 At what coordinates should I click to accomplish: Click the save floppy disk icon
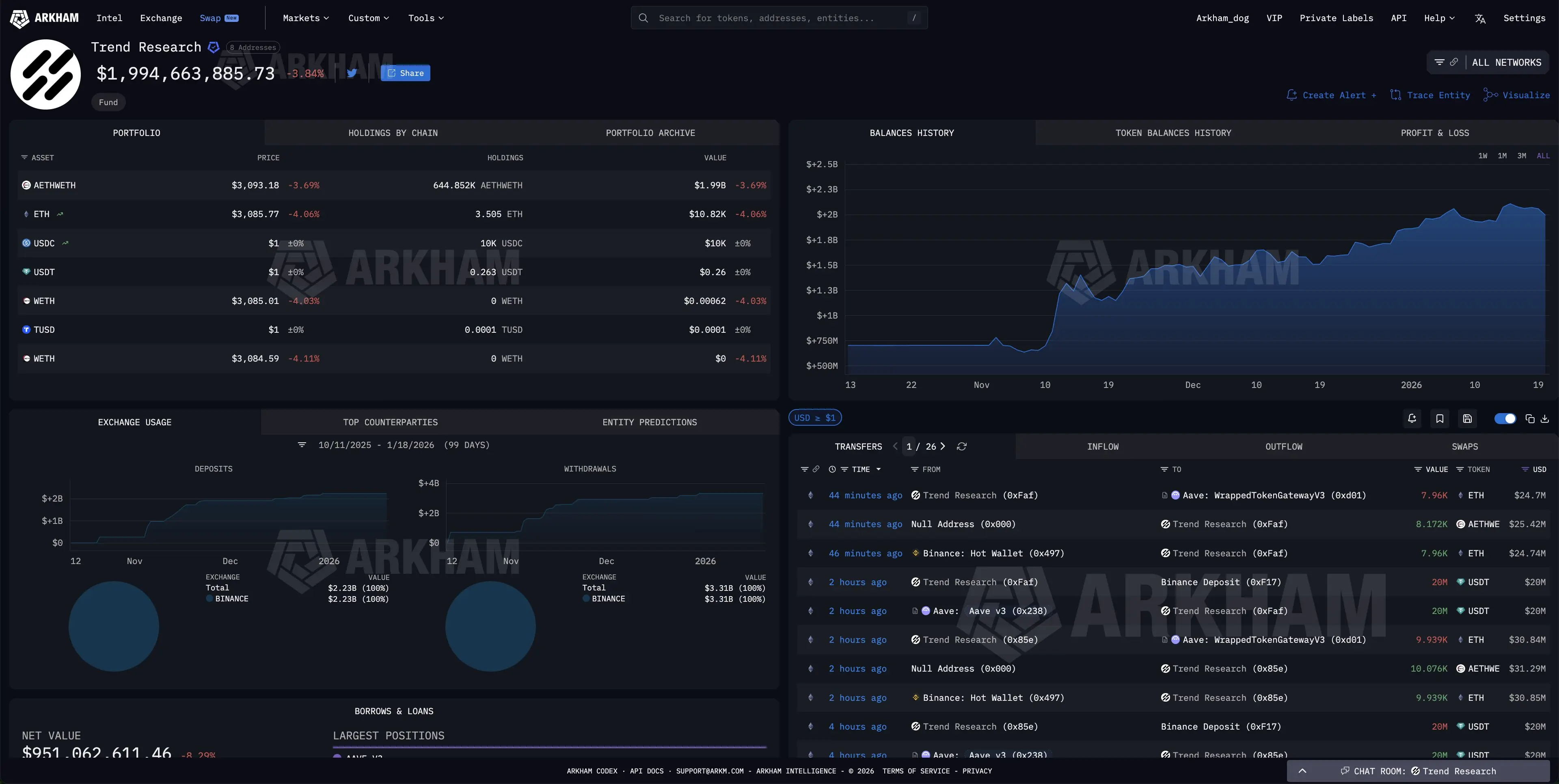pos(1467,418)
